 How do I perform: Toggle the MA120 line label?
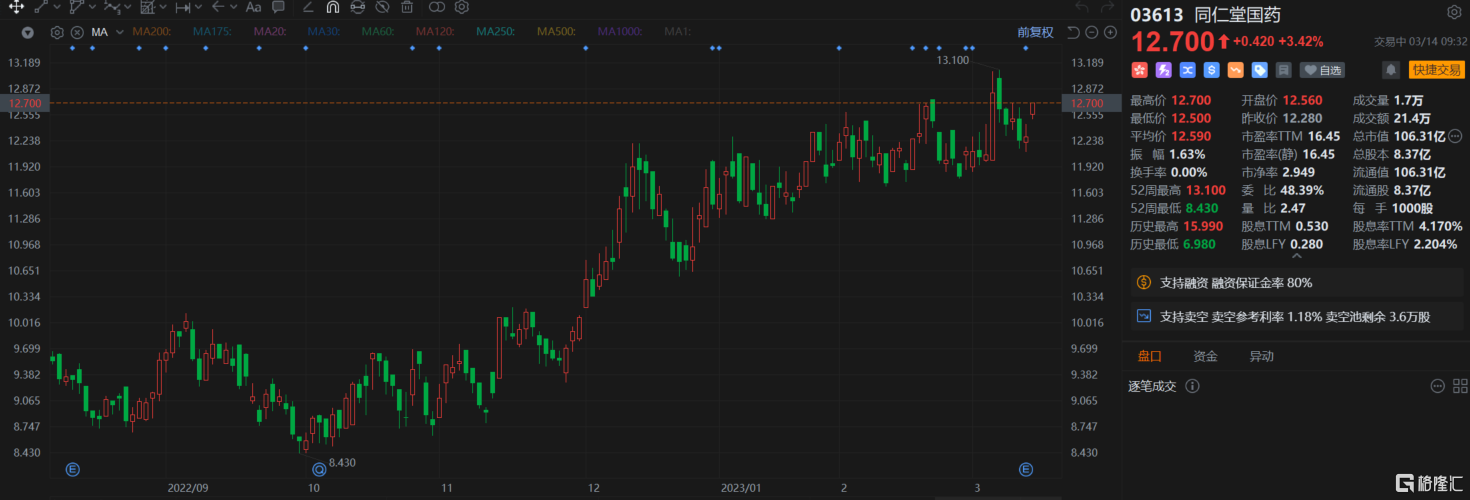click(x=434, y=32)
